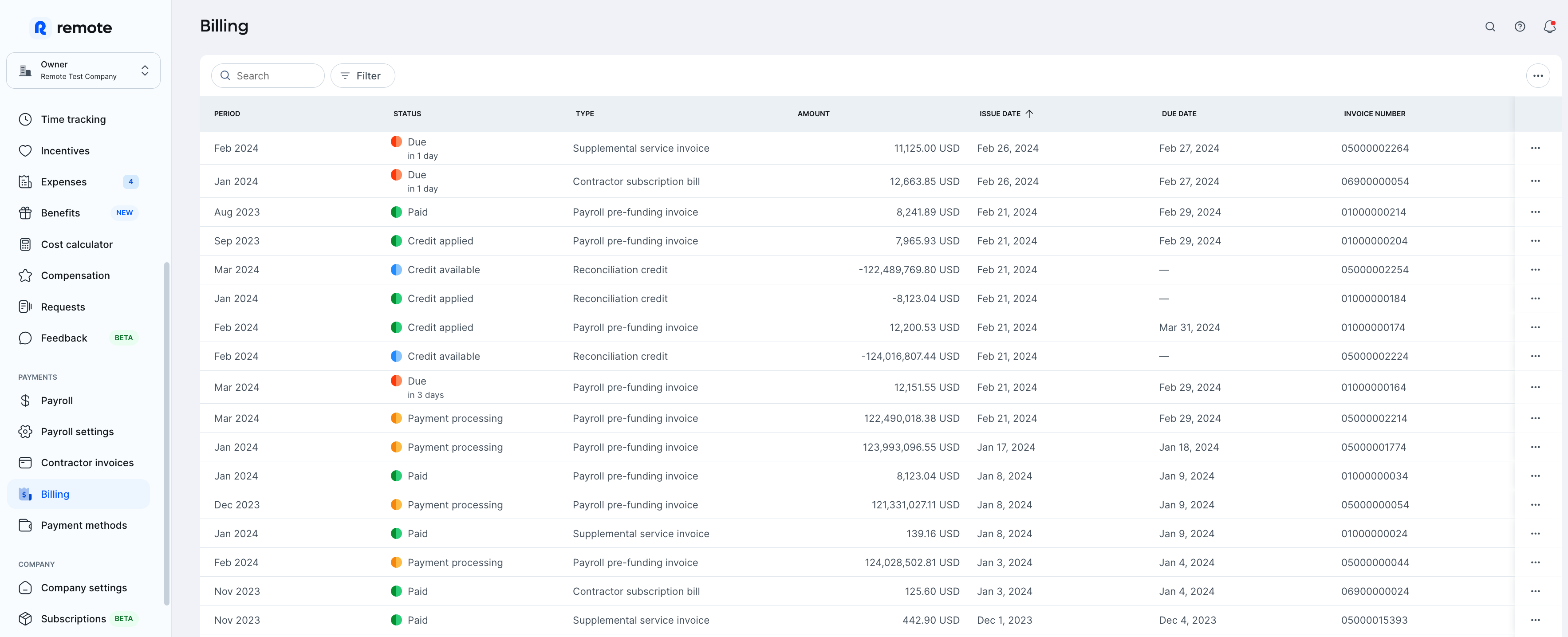Click the invoice Search field

point(268,76)
